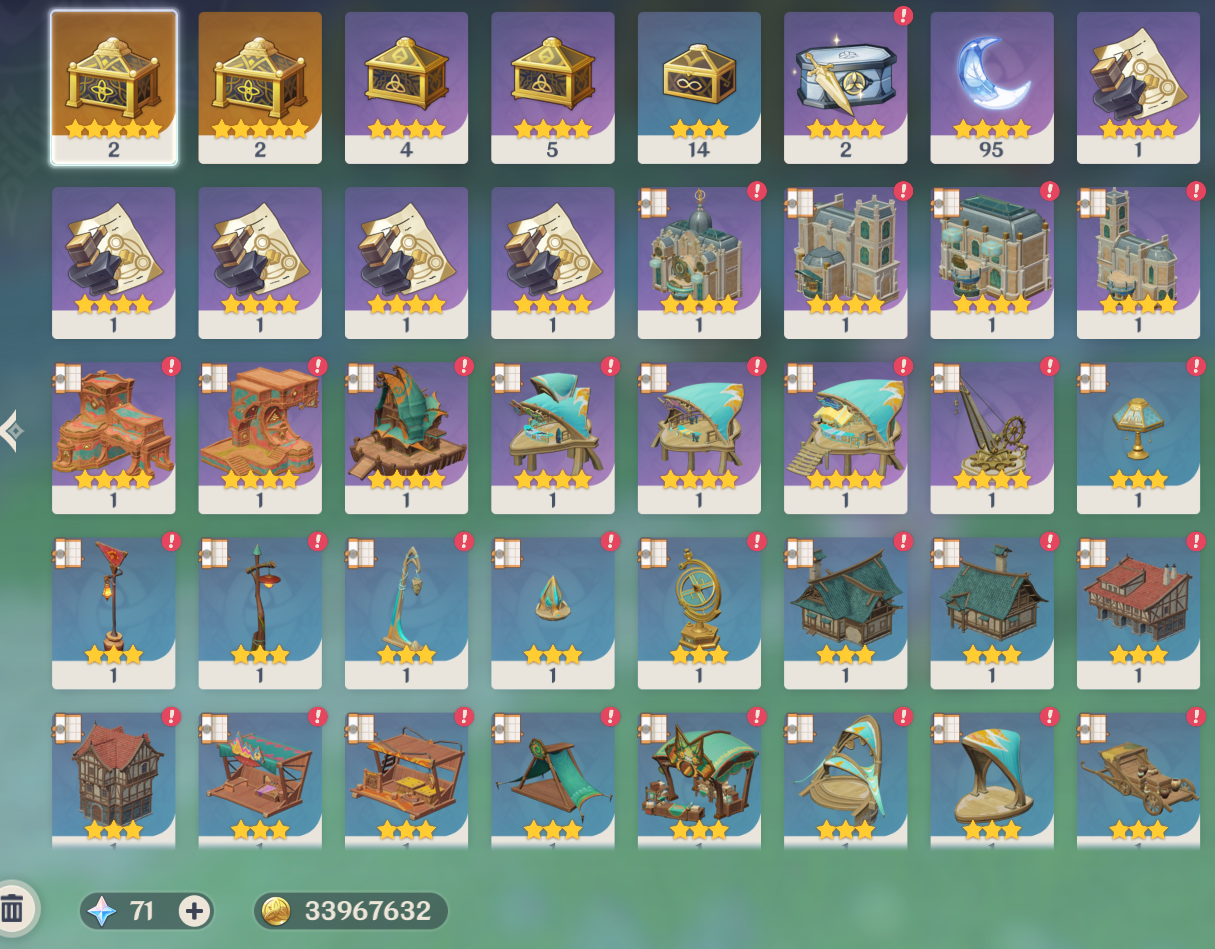Viewport: 1215px width, 949px height.
Task: Select the silver weapon chest with dagger
Action: tap(845, 88)
